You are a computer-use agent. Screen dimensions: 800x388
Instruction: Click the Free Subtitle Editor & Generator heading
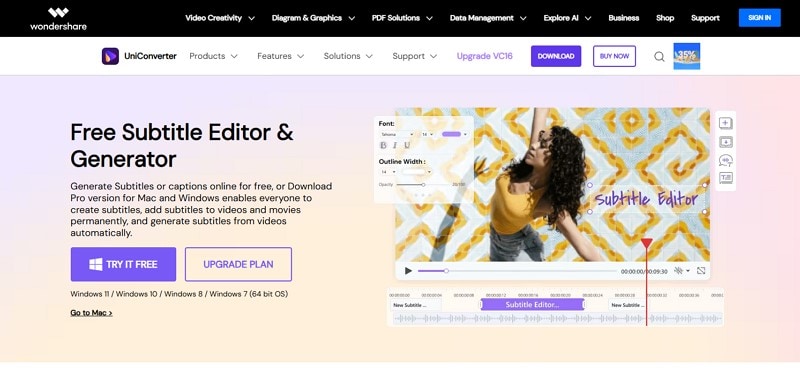click(x=182, y=146)
